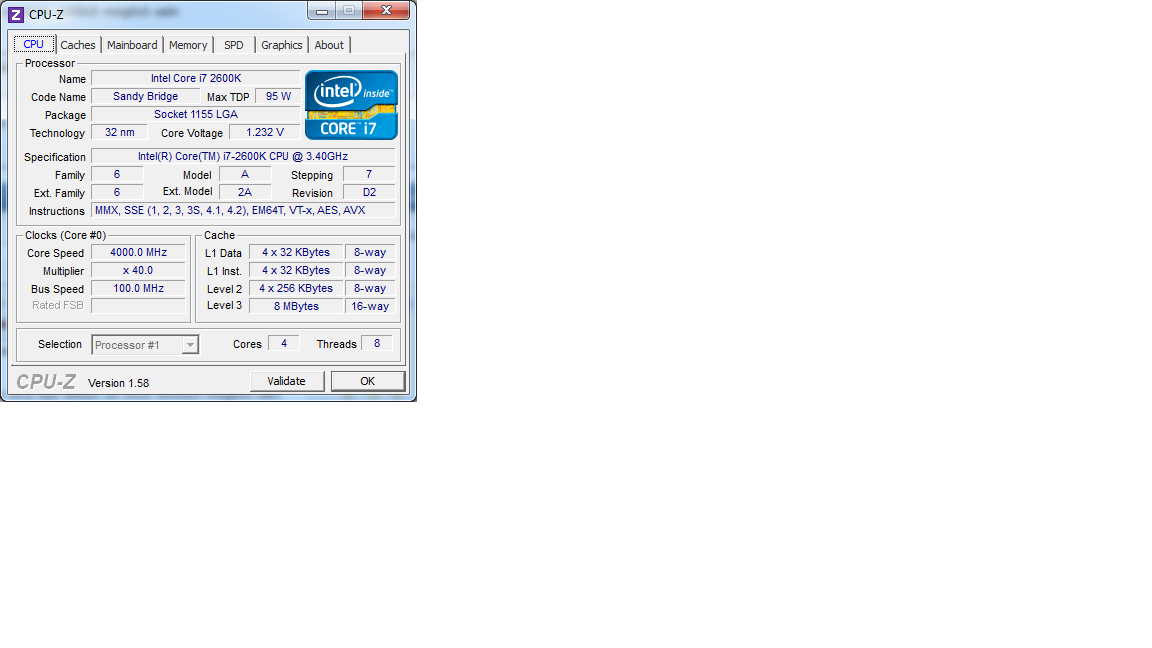Open the Caches tab
Viewport: 1152px width, 648px height.
[78, 45]
